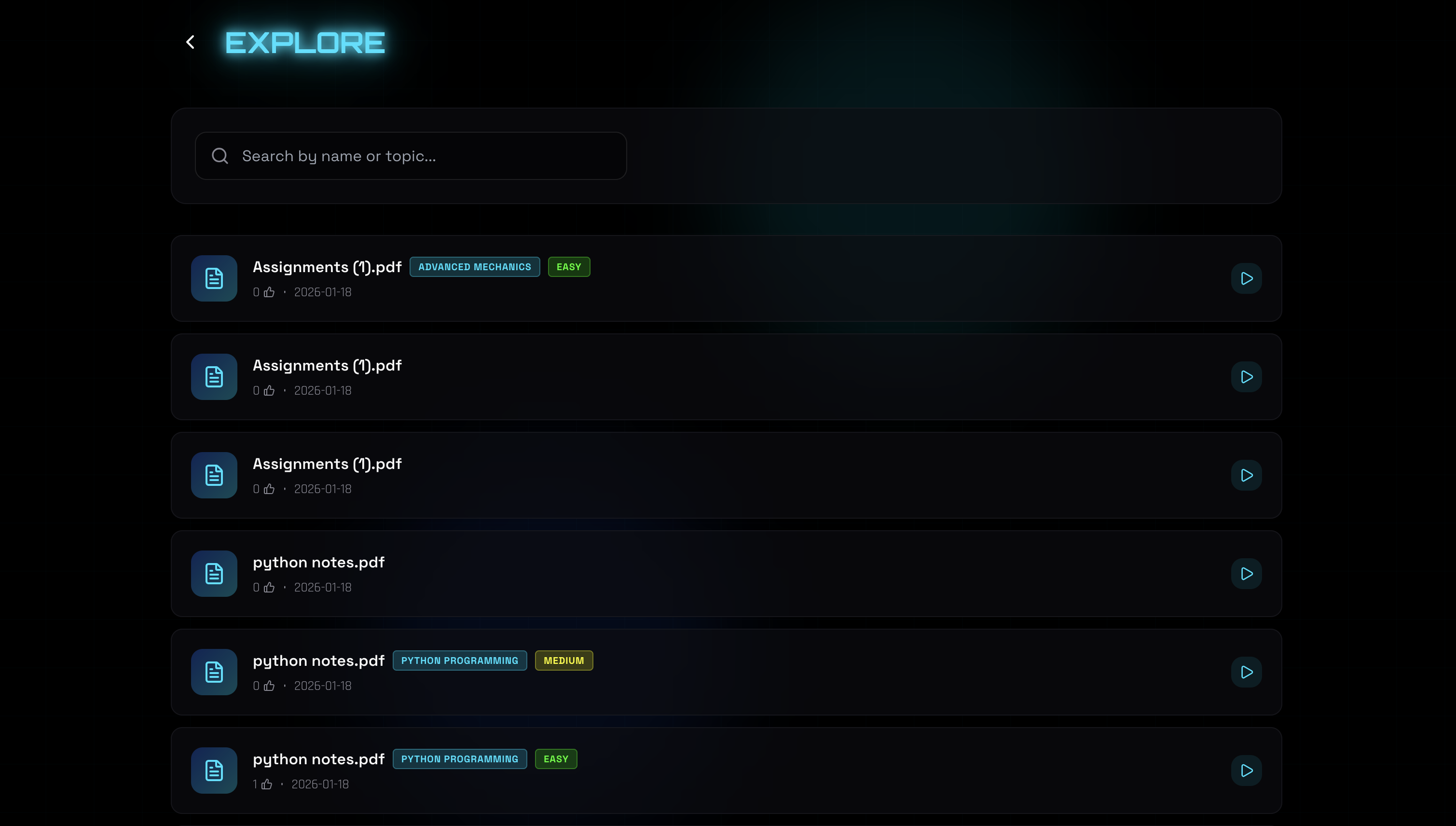This screenshot has width=1456, height=826.
Task: Click the Medium difficulty badge
Action: tap(563, 661)
